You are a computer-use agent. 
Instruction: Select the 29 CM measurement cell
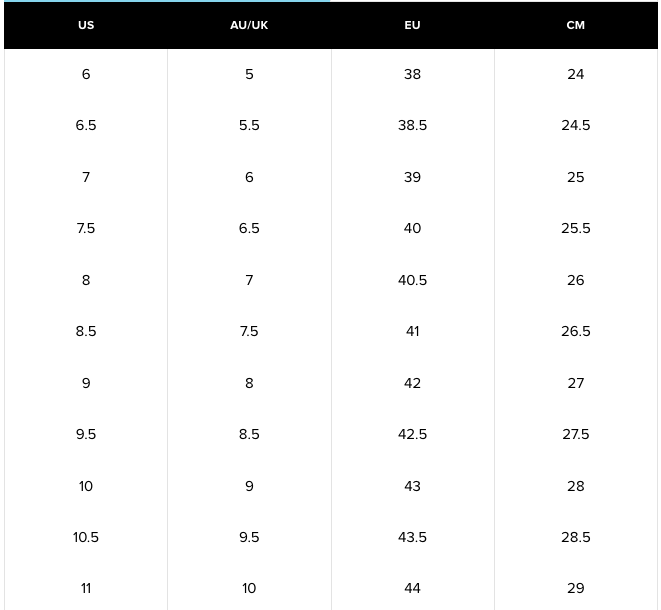(575, 588)
